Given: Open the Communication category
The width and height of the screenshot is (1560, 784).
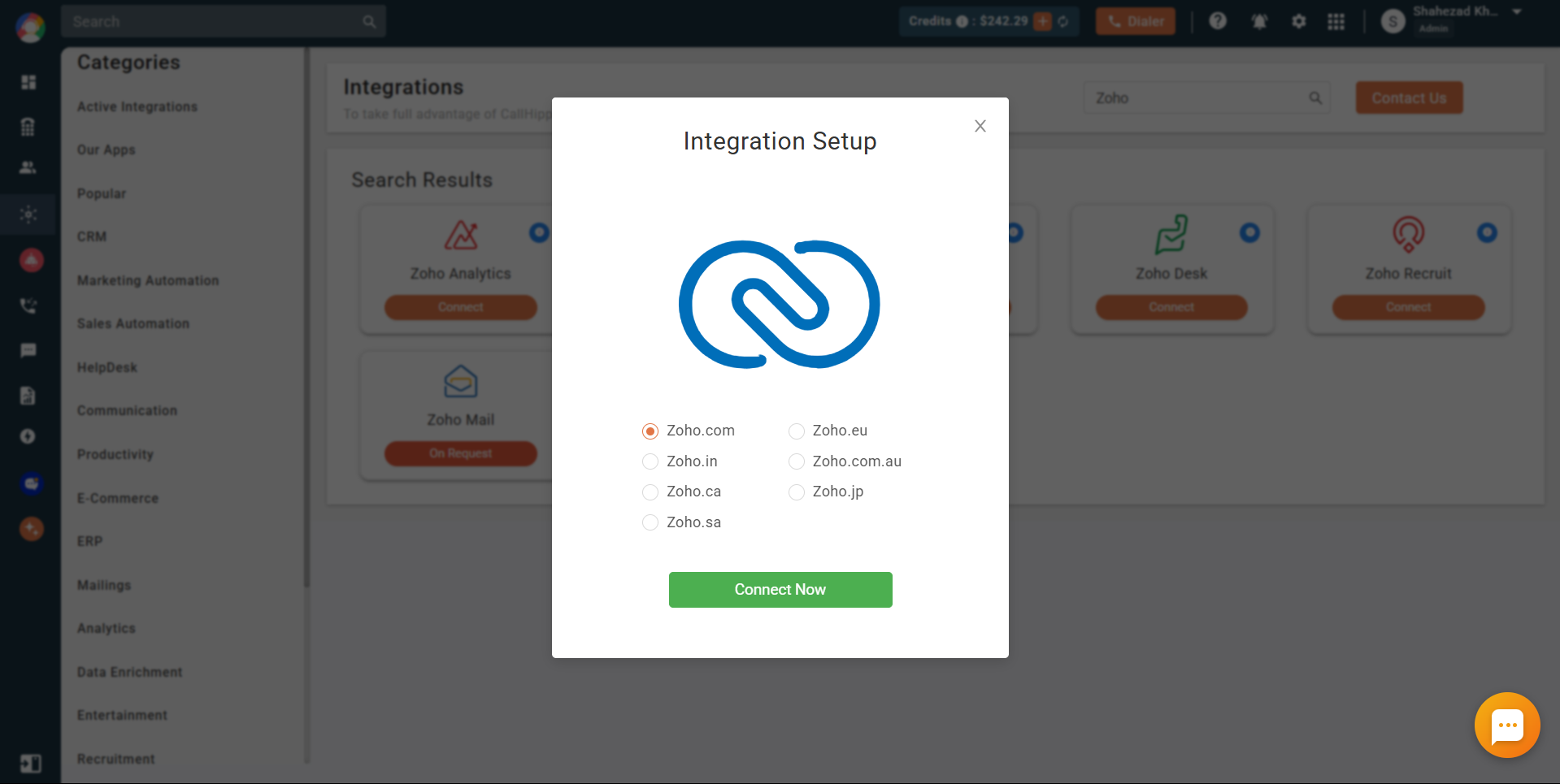Looking at the screenshot, I should [127, 410].
